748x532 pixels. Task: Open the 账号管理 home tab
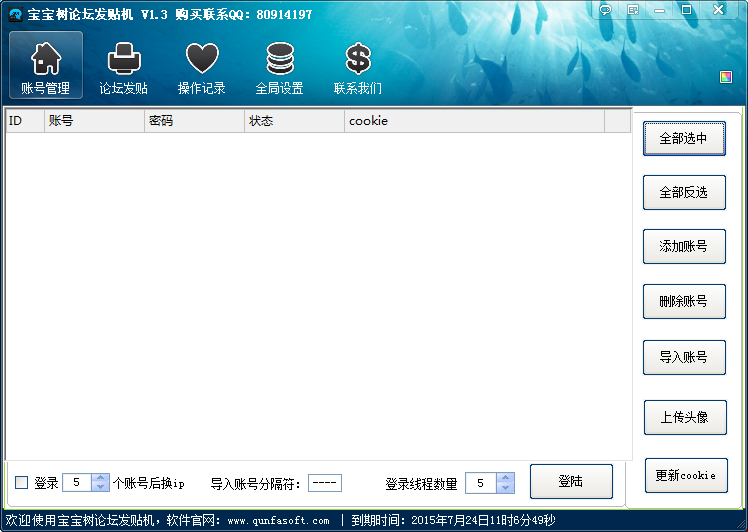46,65
